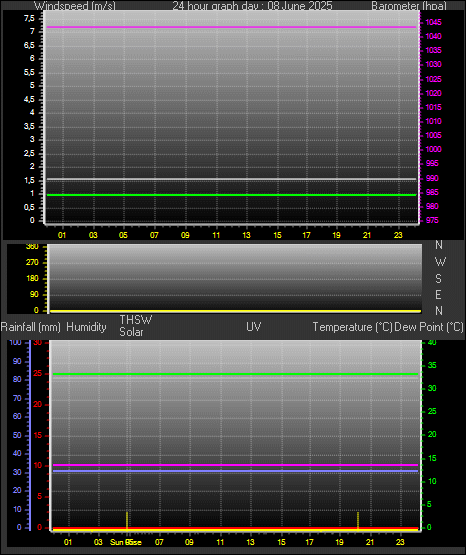Screen dimensions: 466x555
Task: Click the 990 barometer axis value
Action: point(432,178)
